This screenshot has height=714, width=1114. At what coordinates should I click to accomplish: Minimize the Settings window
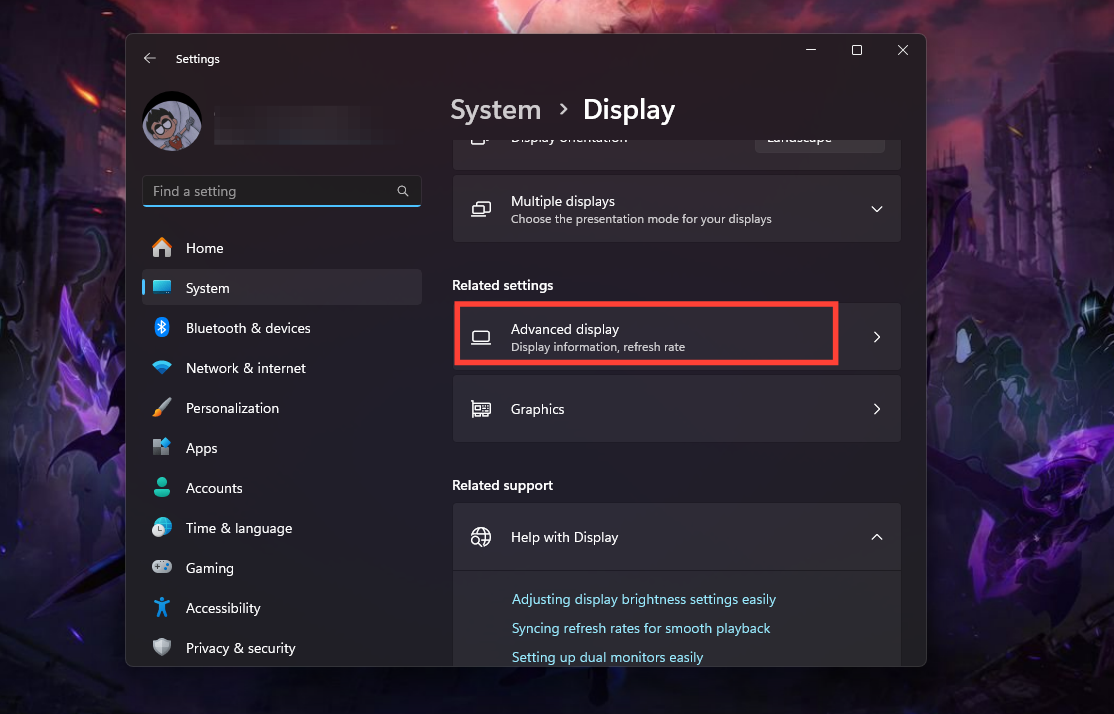pyautogui.click(x=811, y=50)
